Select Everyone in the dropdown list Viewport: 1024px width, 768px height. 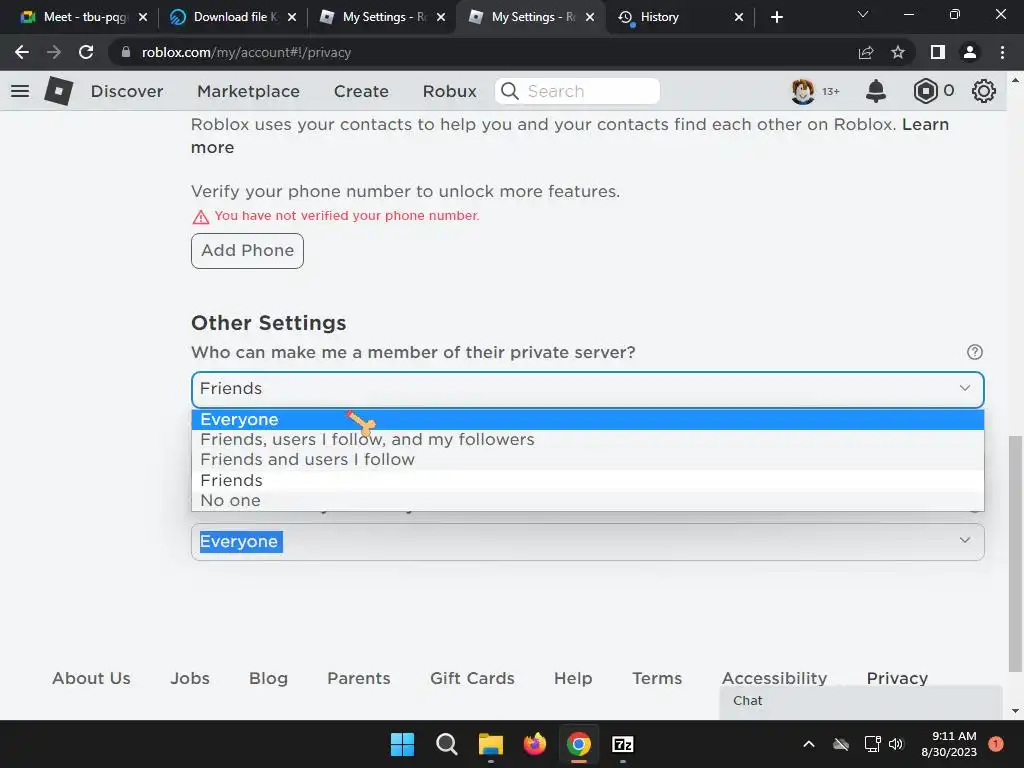[x=588, y=420]
